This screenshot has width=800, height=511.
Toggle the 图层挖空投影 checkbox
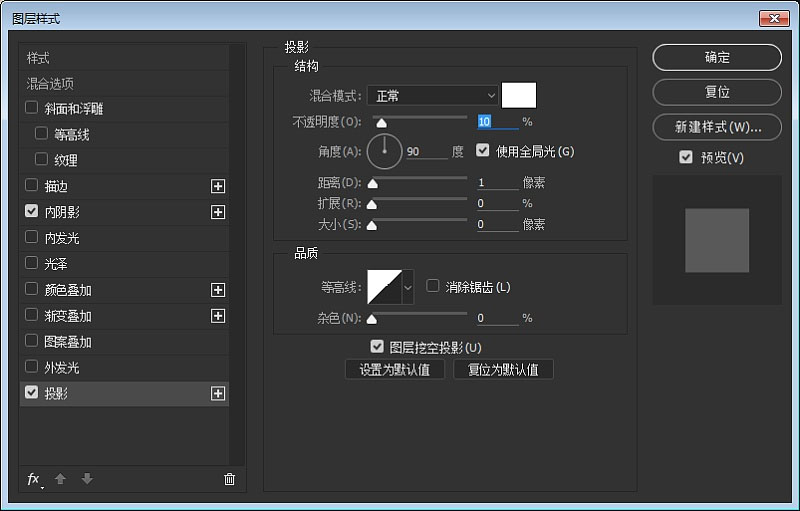coord(377,347)
